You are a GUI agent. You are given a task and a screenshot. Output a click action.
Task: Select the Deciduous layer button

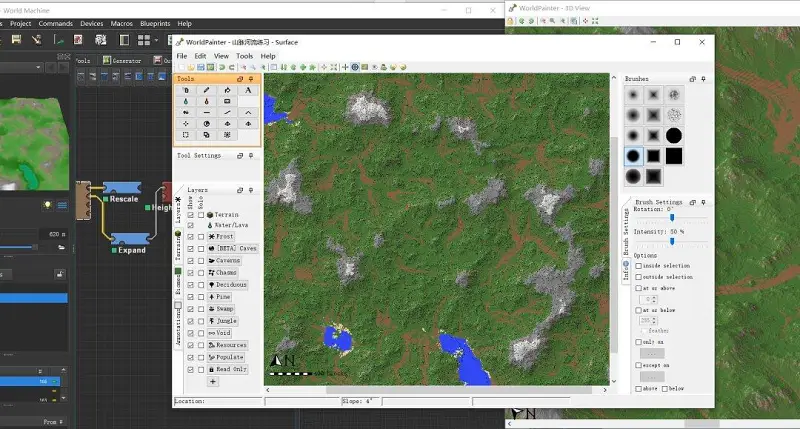click(228, 285)
